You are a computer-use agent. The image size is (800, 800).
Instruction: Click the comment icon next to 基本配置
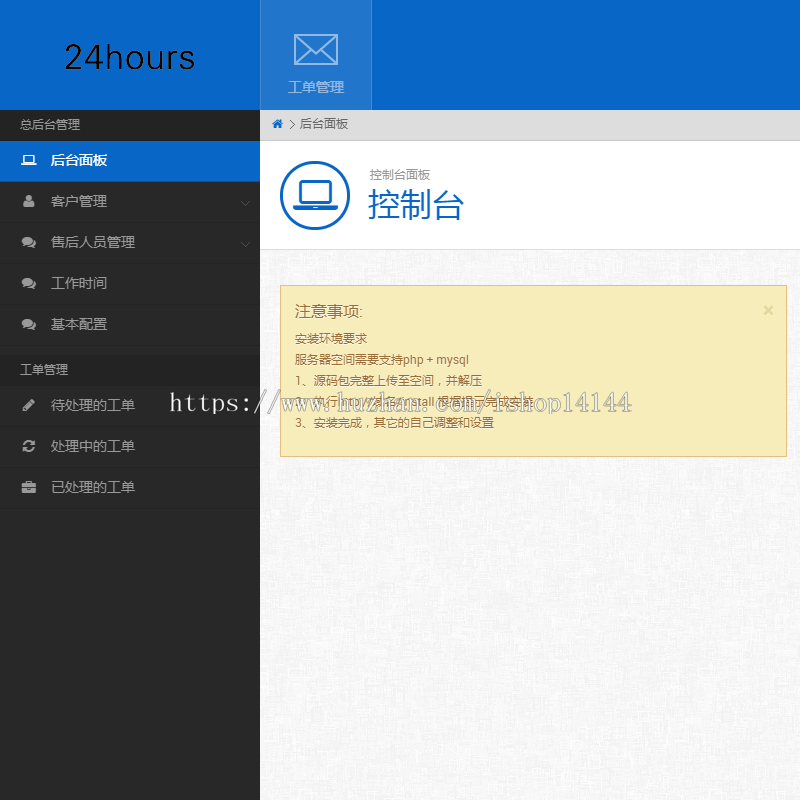pyautogui.click(x=28, y=324)
